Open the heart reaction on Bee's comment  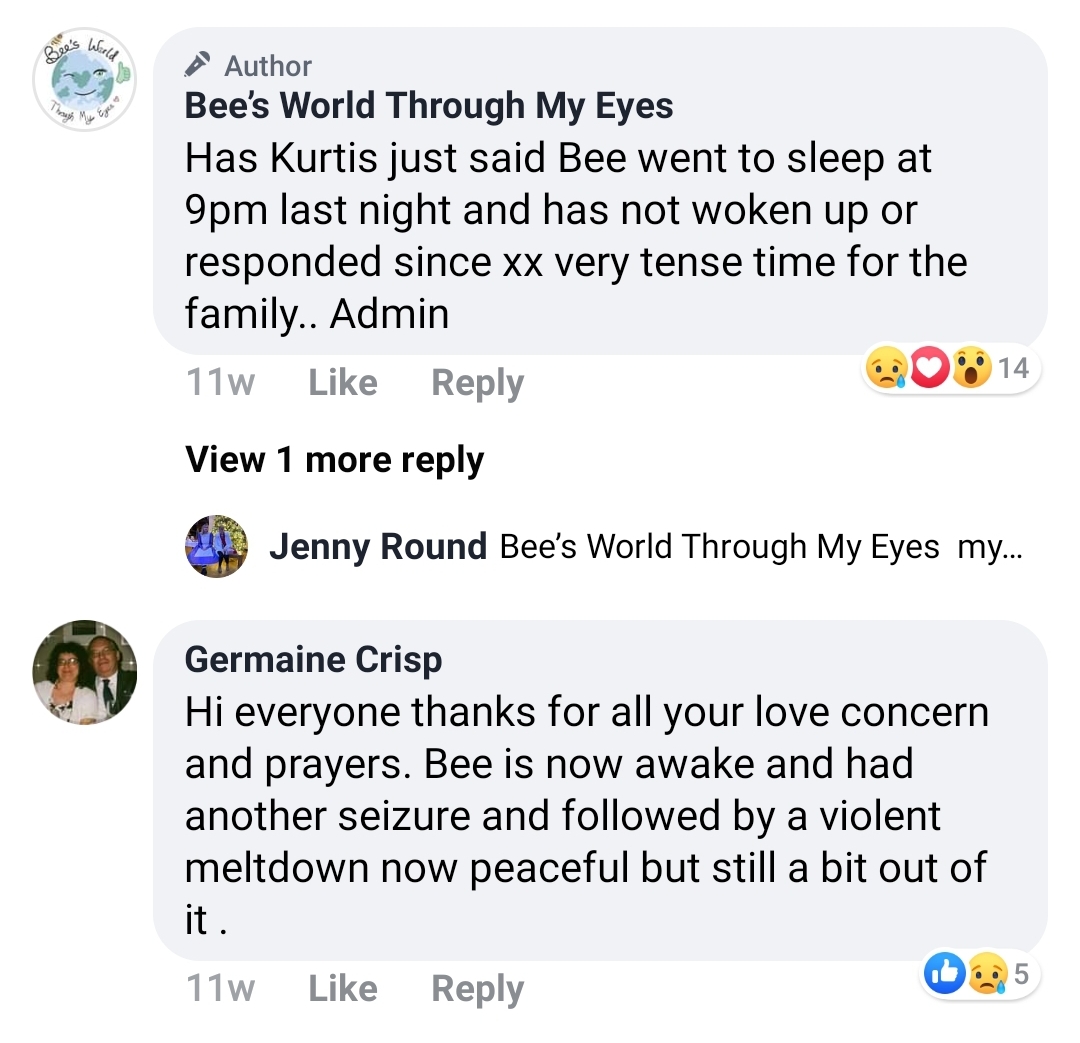point(929,369)
